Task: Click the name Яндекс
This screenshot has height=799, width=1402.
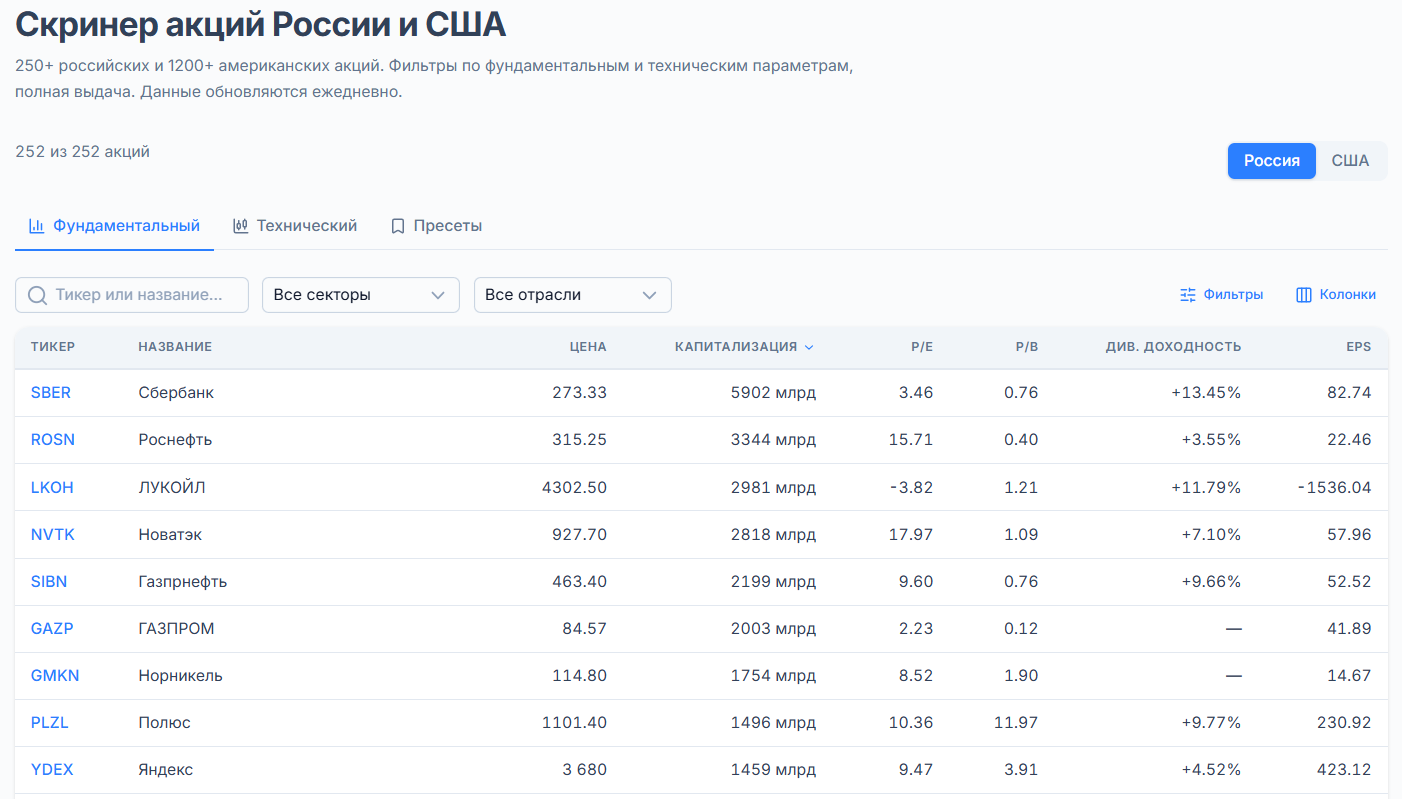Action: click(166, 770)
